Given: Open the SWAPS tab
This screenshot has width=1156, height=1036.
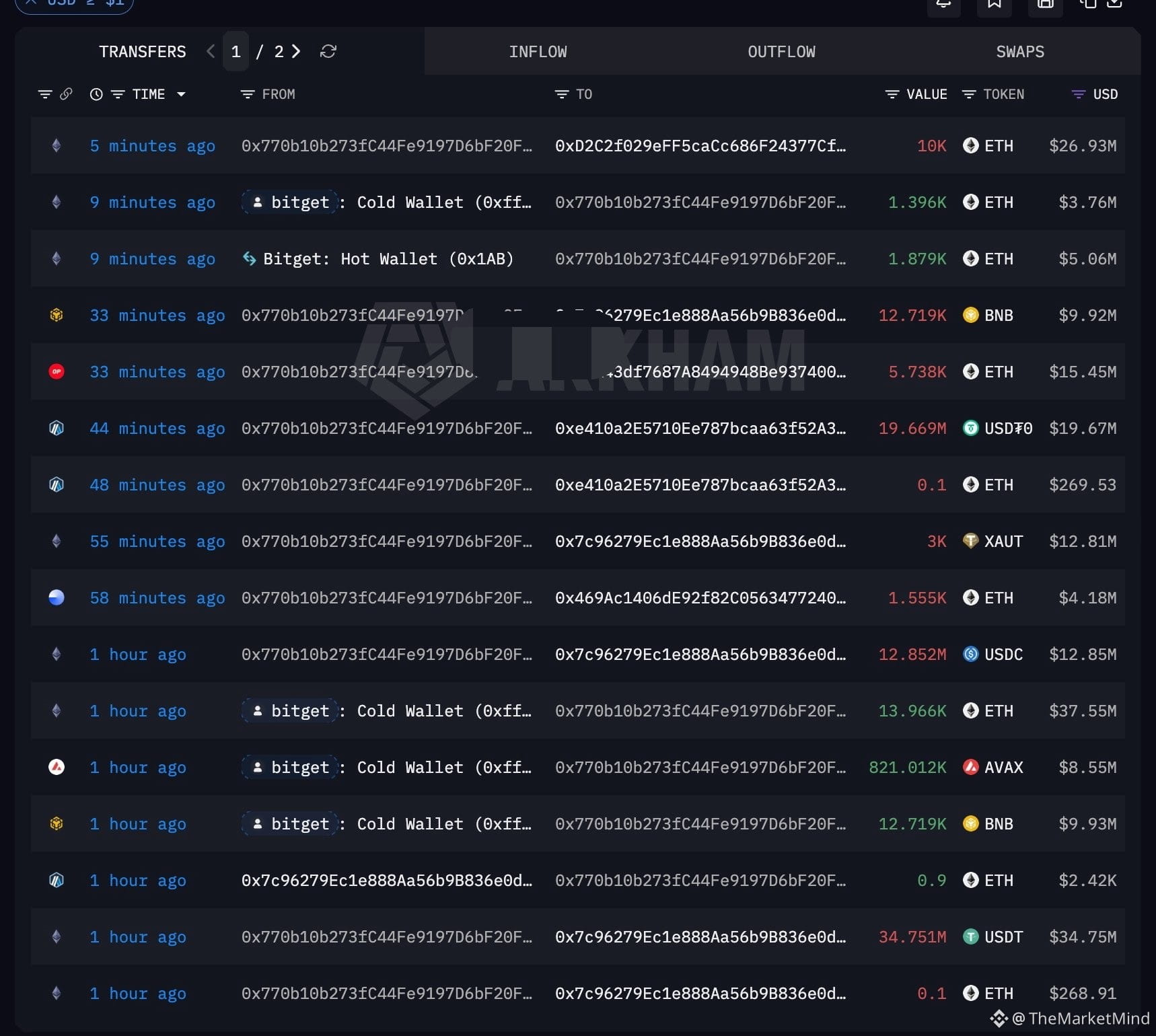Looking at the screenshot, I should point(1020,52).
